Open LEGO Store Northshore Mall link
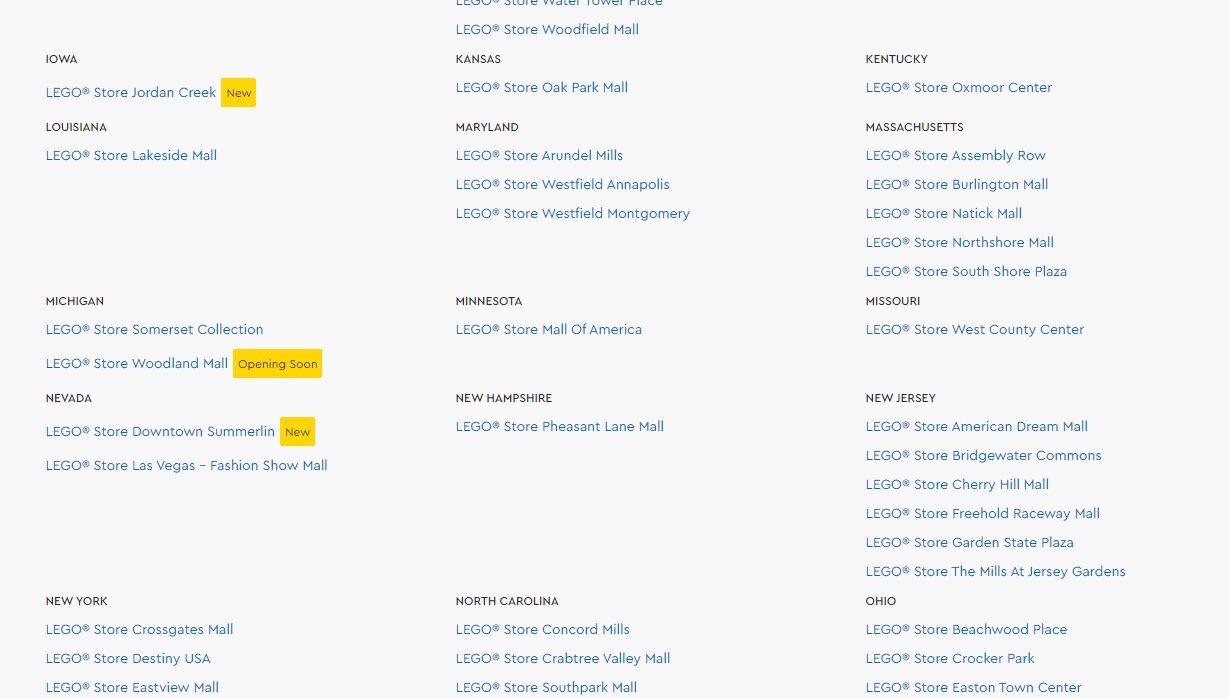This screenshot has height=699, width=1229. click(x=960, y=242)
